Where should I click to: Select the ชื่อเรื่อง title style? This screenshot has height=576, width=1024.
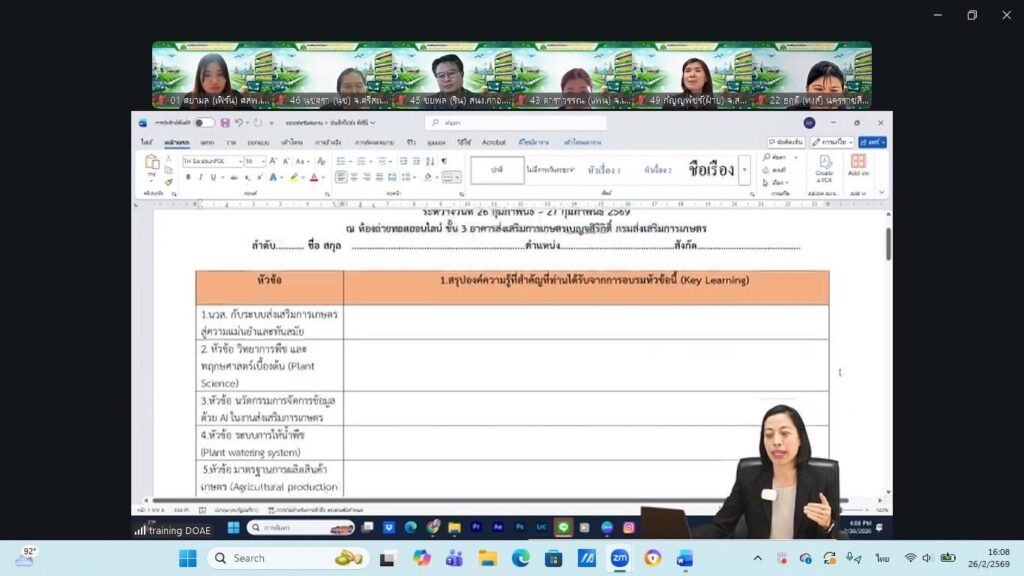click(x=711, y=169)
